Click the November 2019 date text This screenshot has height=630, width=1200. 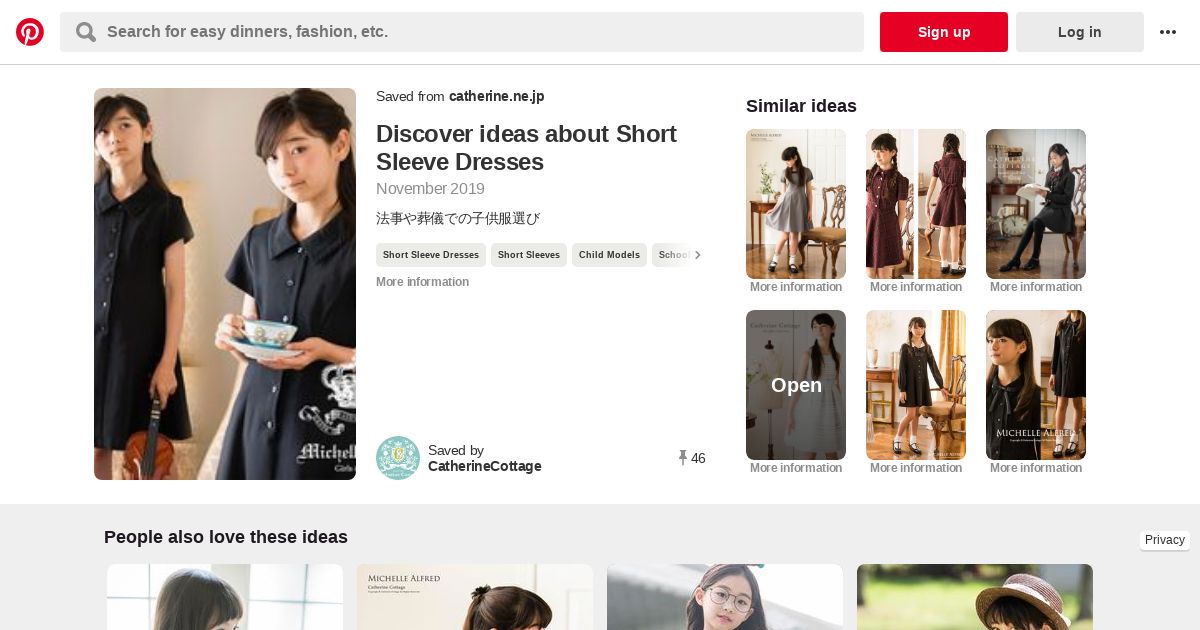[x=430, y=189]
